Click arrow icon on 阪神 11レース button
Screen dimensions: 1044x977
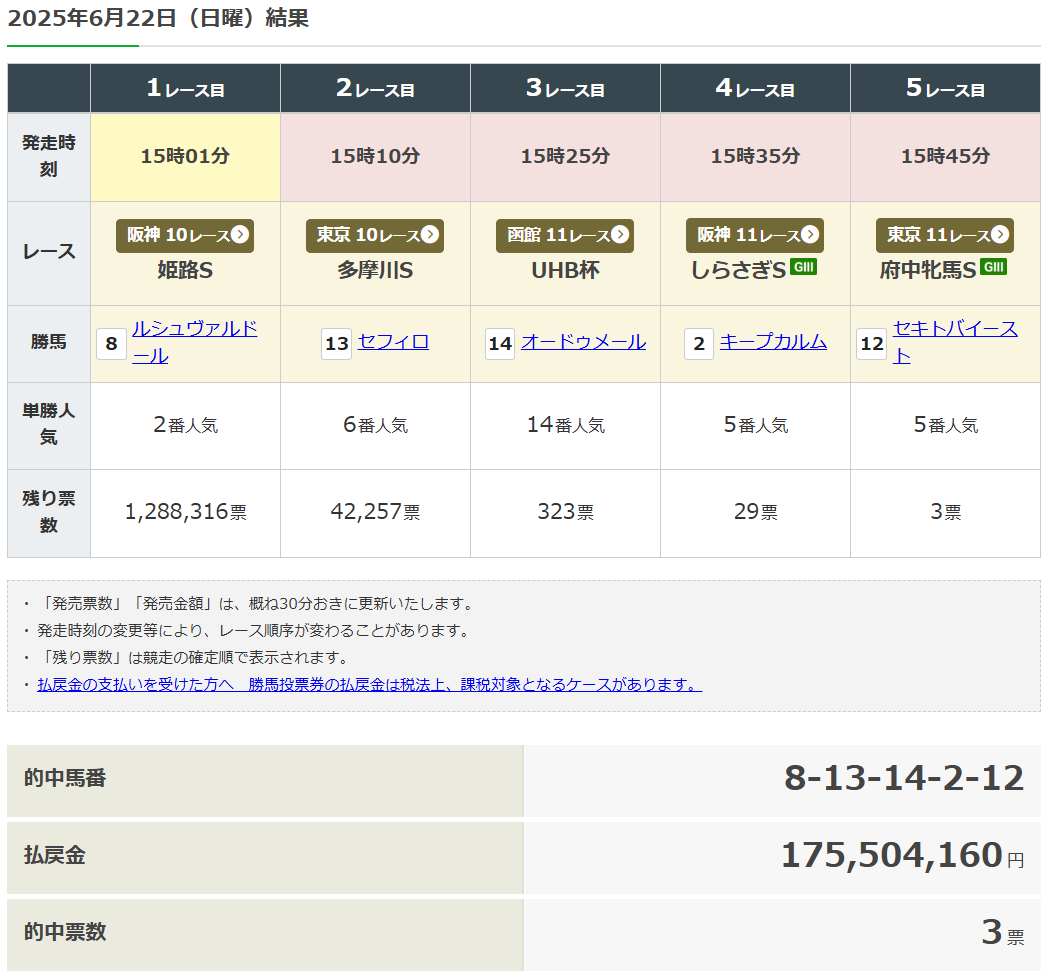point(810,234)
